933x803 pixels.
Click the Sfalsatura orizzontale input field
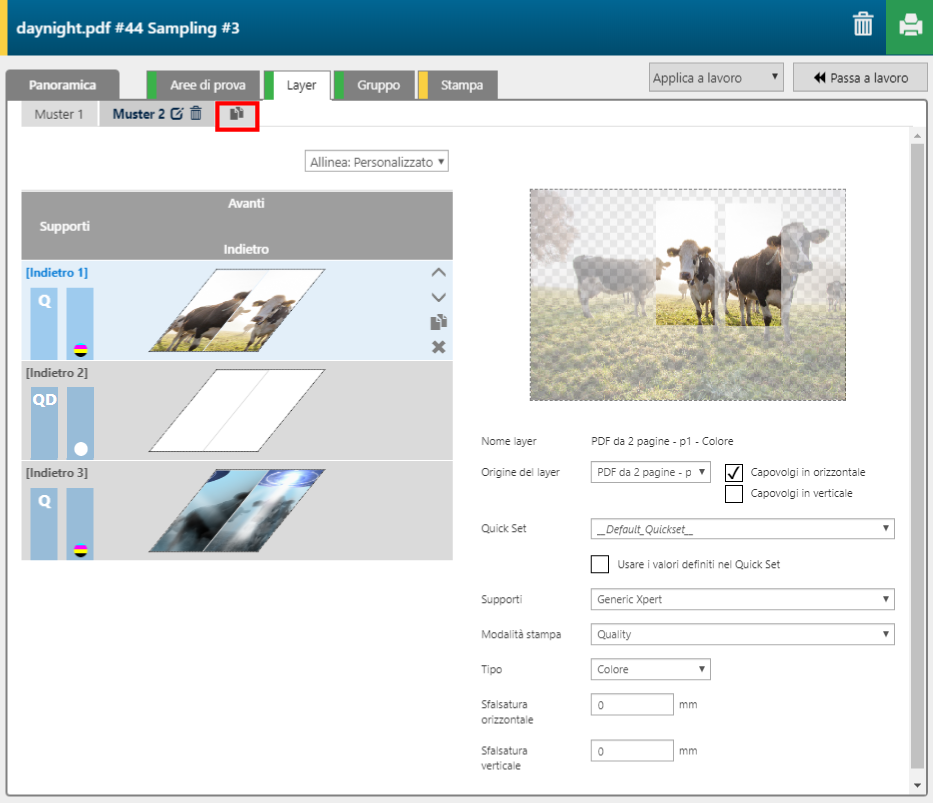(632, 705)
